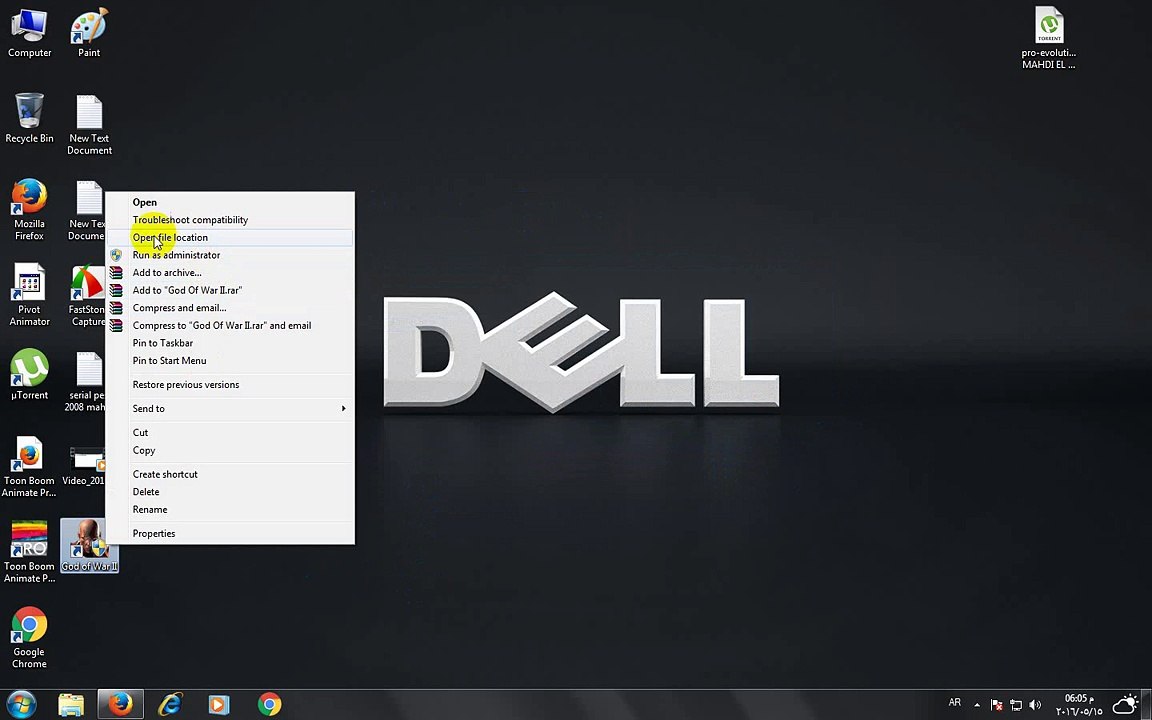Select the Video_201 file on desktop
This screenshot has height=720, width=1152.
[x=84, y=467]
